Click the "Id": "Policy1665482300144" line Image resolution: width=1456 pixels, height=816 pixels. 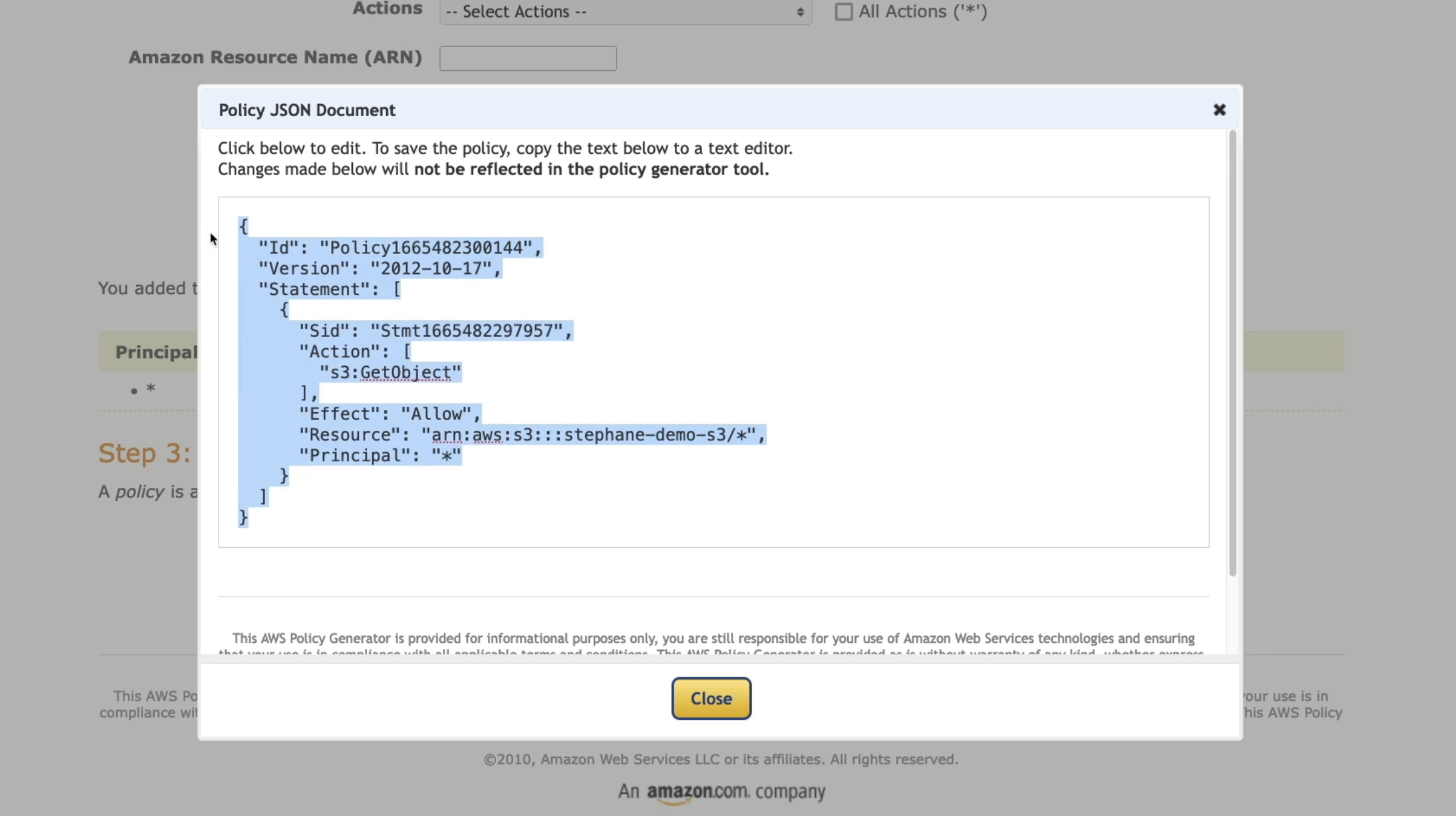[400, 248]
